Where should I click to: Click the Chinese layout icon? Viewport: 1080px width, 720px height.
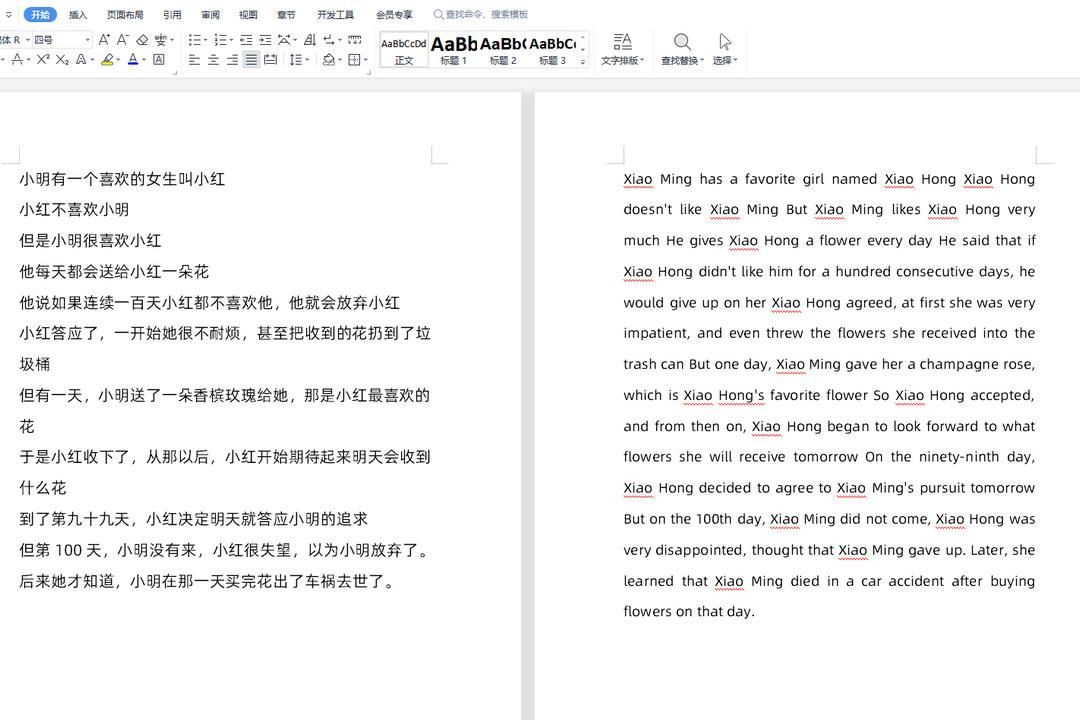click(x=284, y=40)
